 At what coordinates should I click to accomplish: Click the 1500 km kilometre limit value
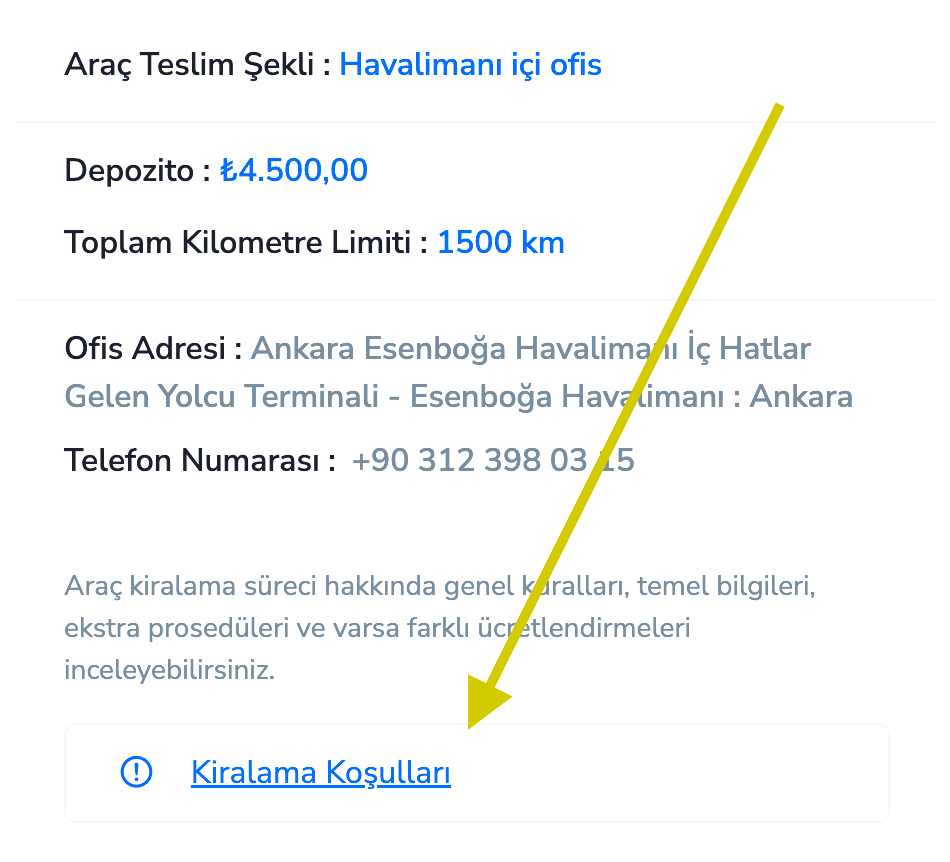tap(500, 242)
